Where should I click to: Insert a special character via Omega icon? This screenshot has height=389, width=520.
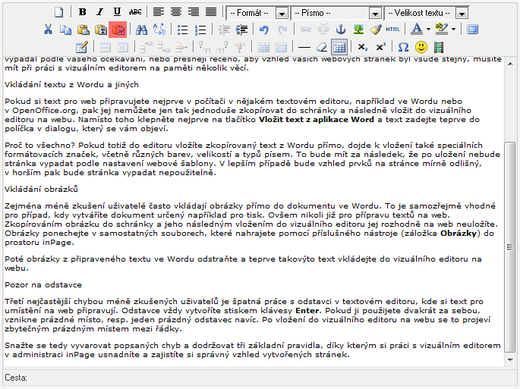[403, 47]
